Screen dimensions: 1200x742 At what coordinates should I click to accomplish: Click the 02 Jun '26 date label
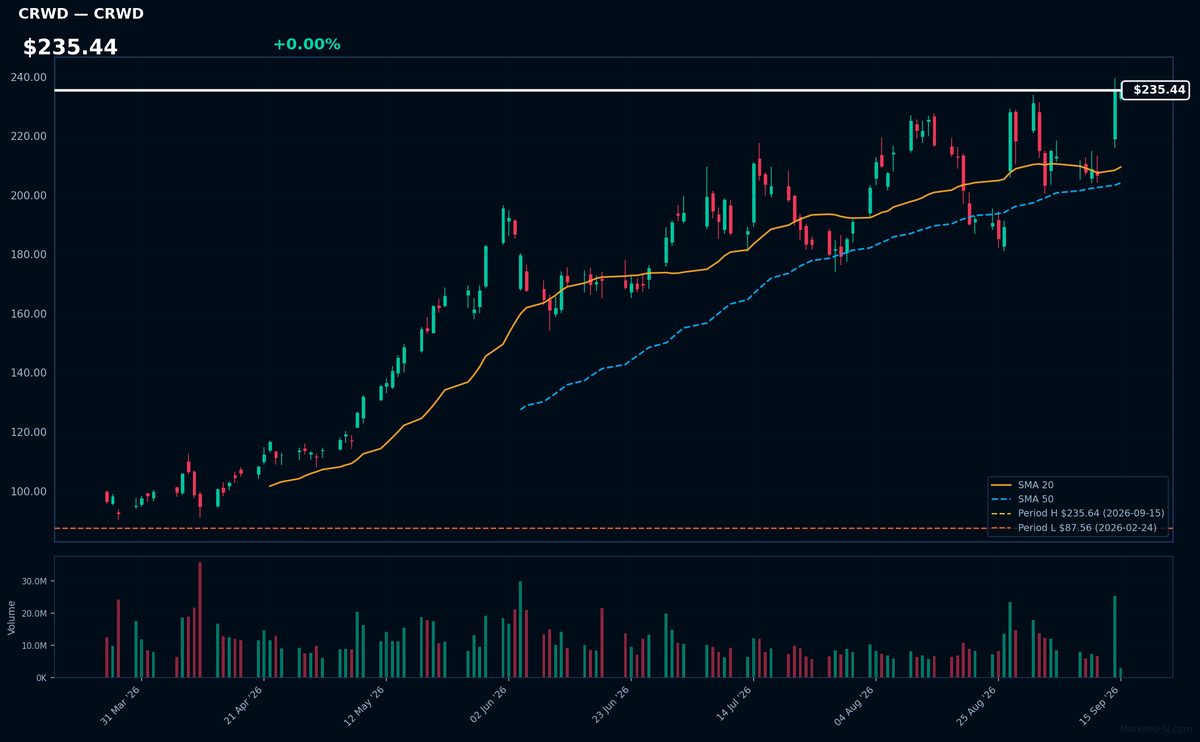tap(488, 705)
